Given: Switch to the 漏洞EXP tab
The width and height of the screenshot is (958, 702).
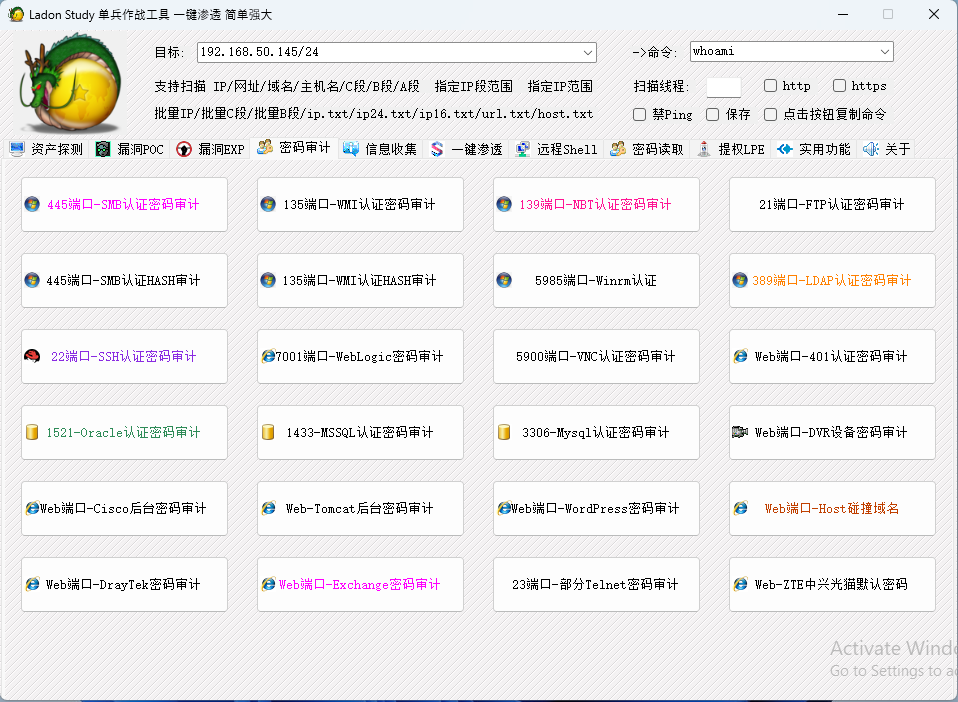Looking at the screenshot, I should pyautogui.click(x=210, y=149).
